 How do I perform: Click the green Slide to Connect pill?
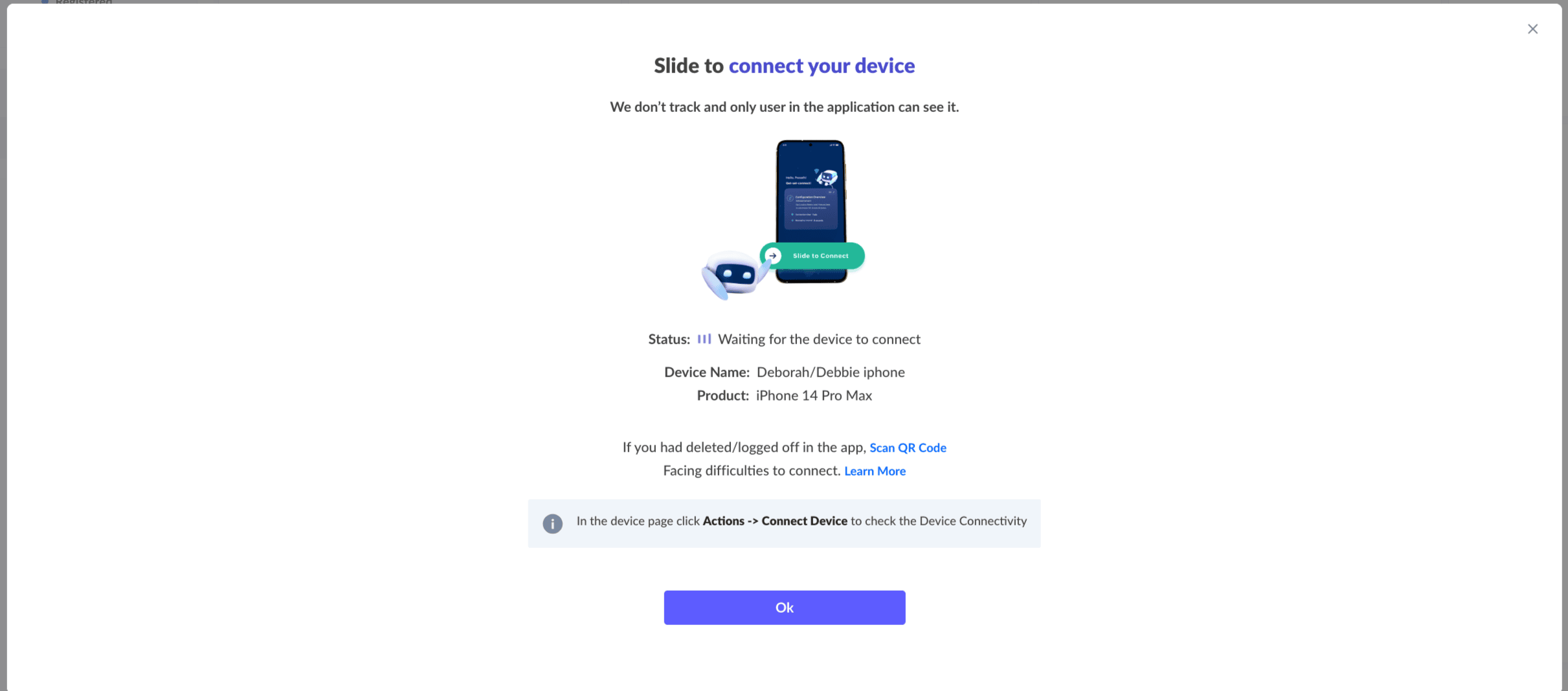812,256
